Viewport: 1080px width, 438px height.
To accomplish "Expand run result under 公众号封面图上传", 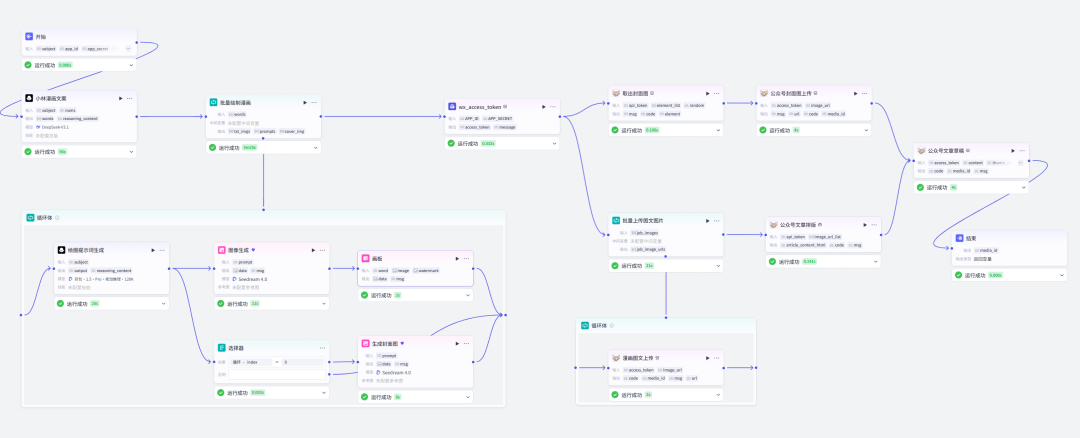I will (866, 129).
